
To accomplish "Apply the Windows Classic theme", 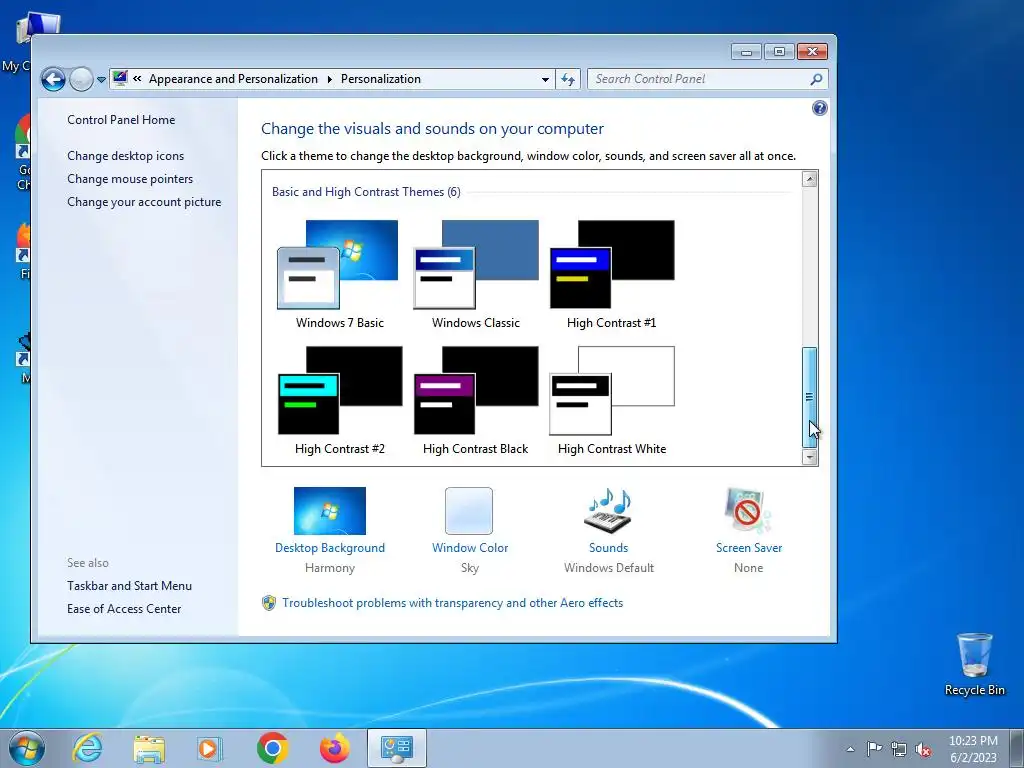I will coord(475,274).
